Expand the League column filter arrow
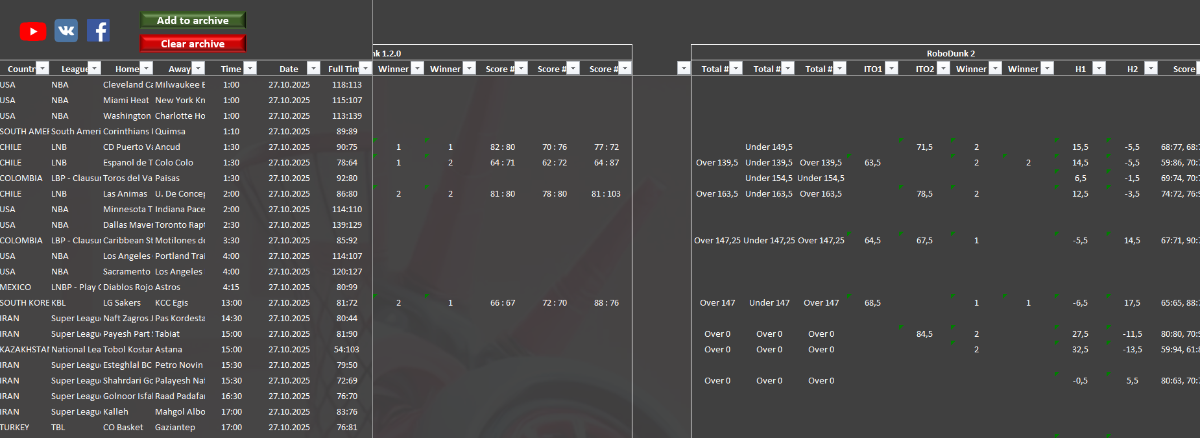Viewport: 1200px width, 438px height. [x=95, y=69]
